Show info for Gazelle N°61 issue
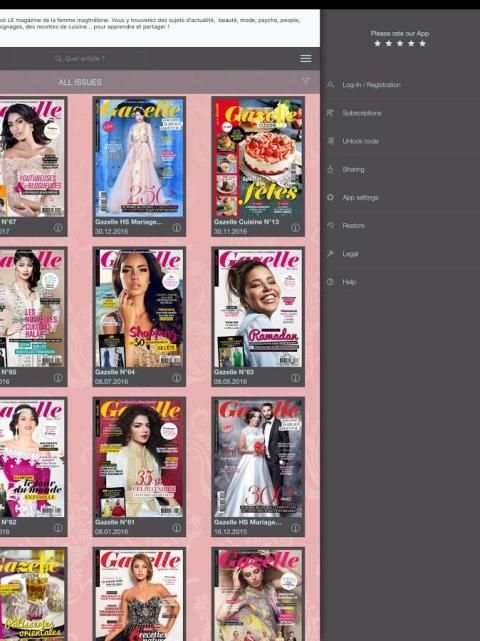The width and height of the screenshot is (480, 641). [177, 528]
